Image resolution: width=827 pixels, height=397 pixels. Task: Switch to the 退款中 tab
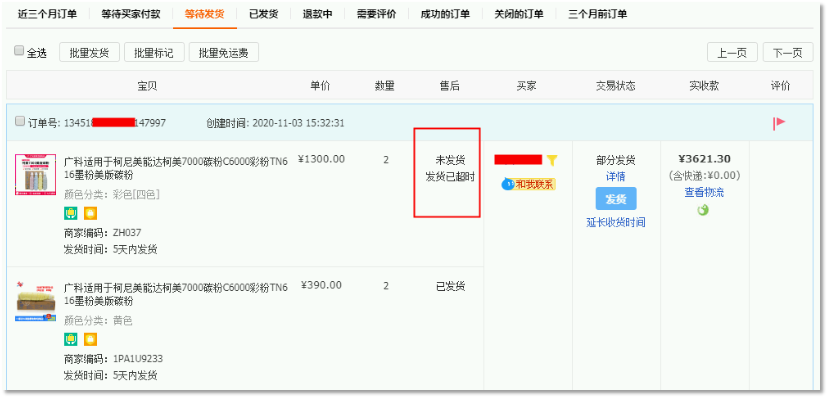[318, 14]
